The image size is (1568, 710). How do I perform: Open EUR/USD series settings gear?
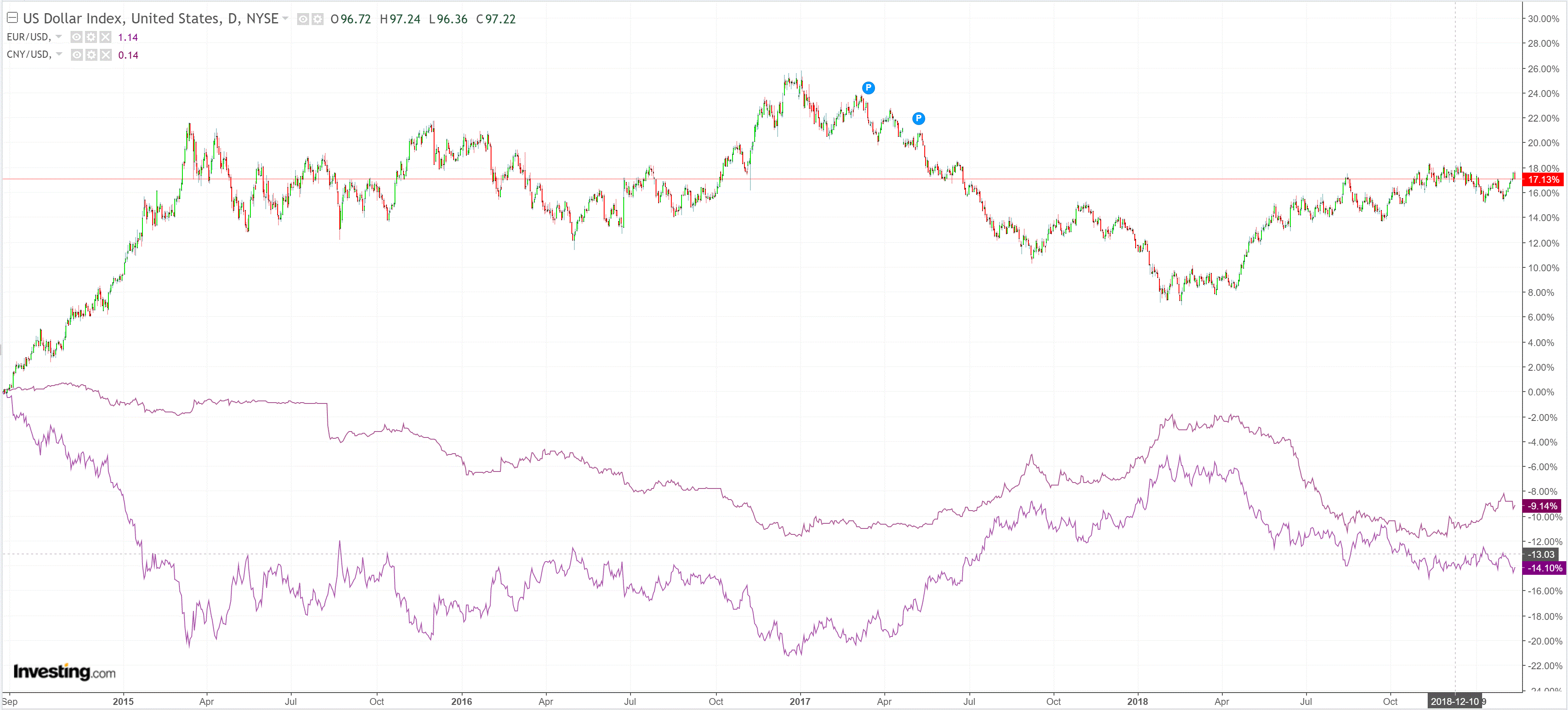(91, 37)
